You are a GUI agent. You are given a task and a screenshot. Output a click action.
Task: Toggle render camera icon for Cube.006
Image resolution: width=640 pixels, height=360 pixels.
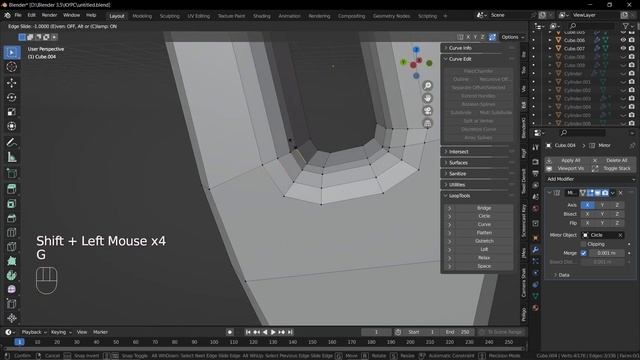[x=632, y=40]
